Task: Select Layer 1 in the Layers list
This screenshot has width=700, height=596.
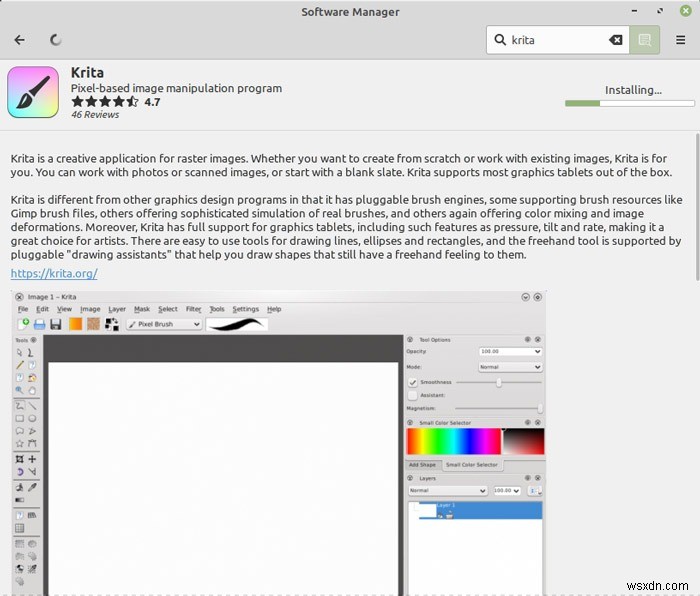Action: (475, 510)
